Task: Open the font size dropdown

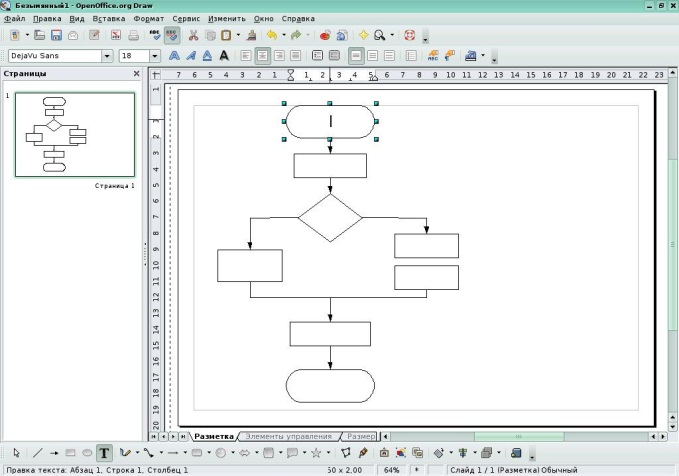Action: 155,56
